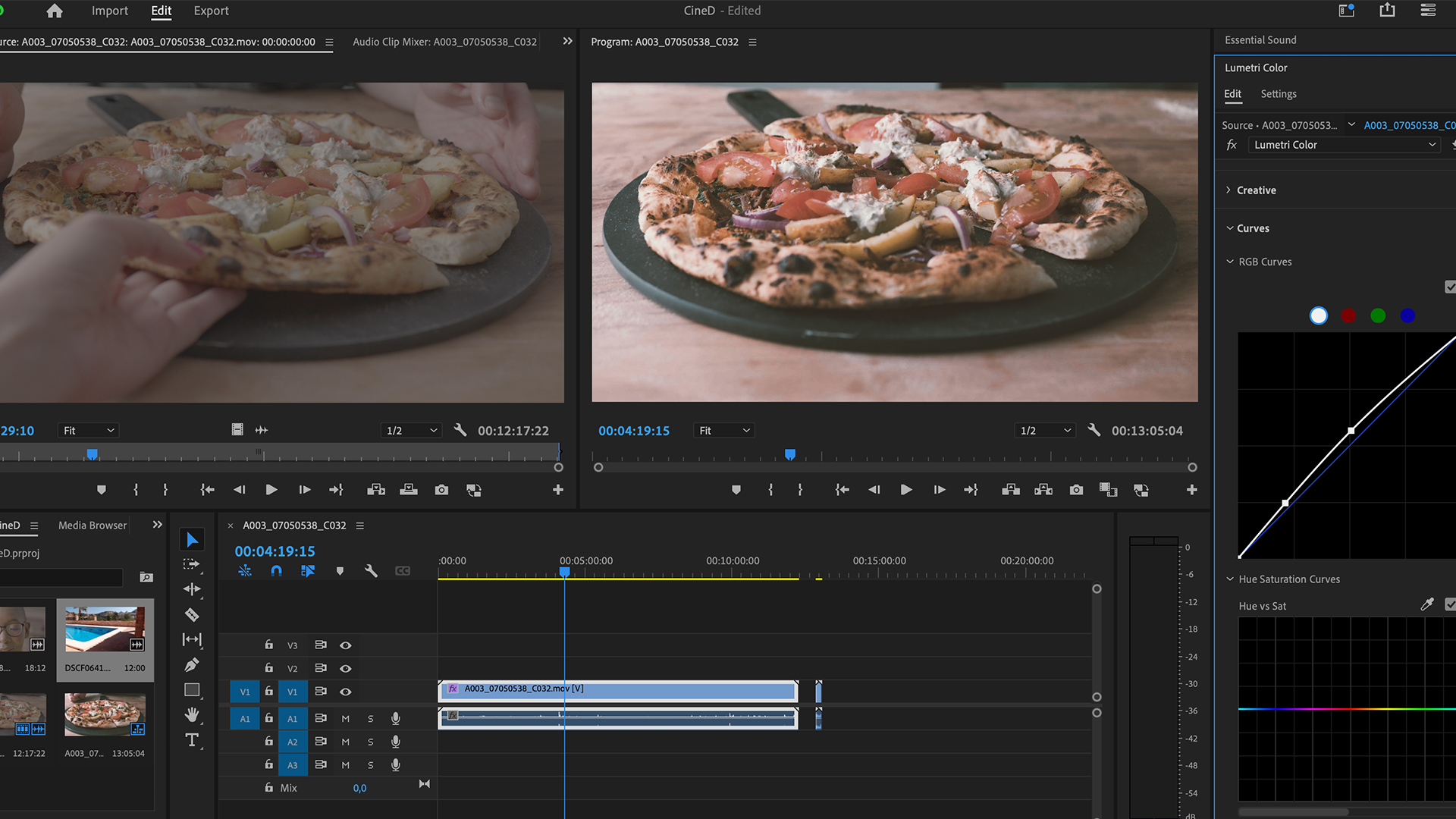This screenshot has width=1456, height=819.
Task: Open the Fit zoom dropdown in Program monitor
Action: [x=723, y=430]
